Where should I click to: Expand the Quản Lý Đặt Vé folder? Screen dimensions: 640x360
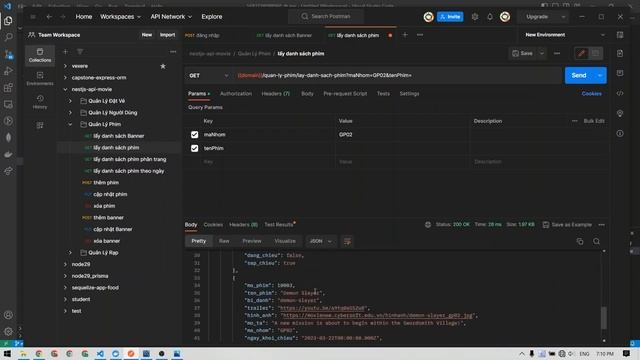tap(70, 101)
